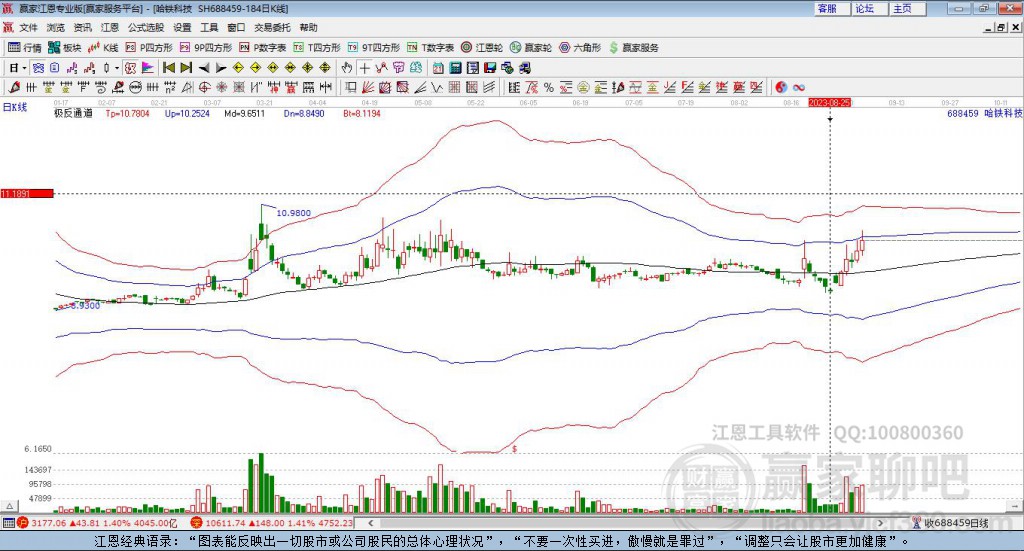Click the first yellow diamond arrow icon
The width and height of the screenshot is (1024, 551).
[238, 68]
